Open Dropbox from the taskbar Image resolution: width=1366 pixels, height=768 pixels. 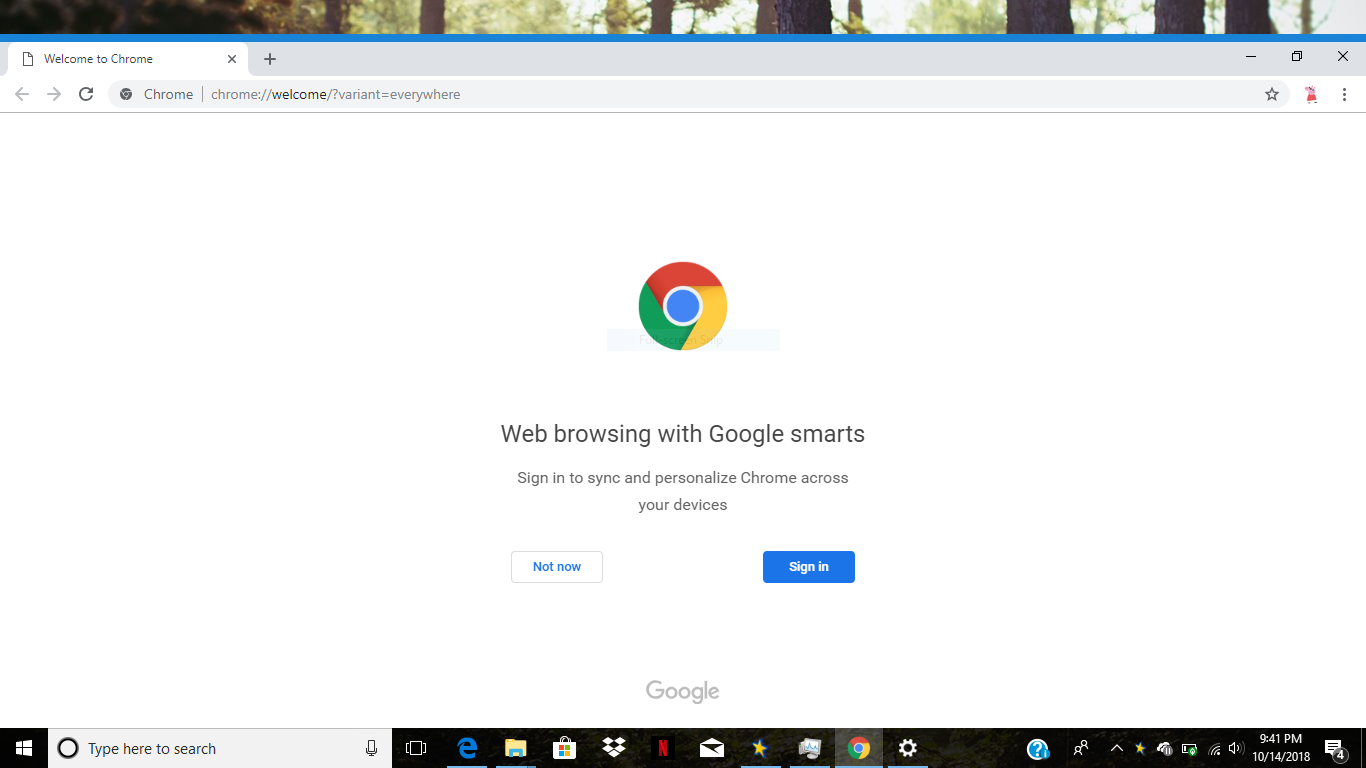(613, 748)
